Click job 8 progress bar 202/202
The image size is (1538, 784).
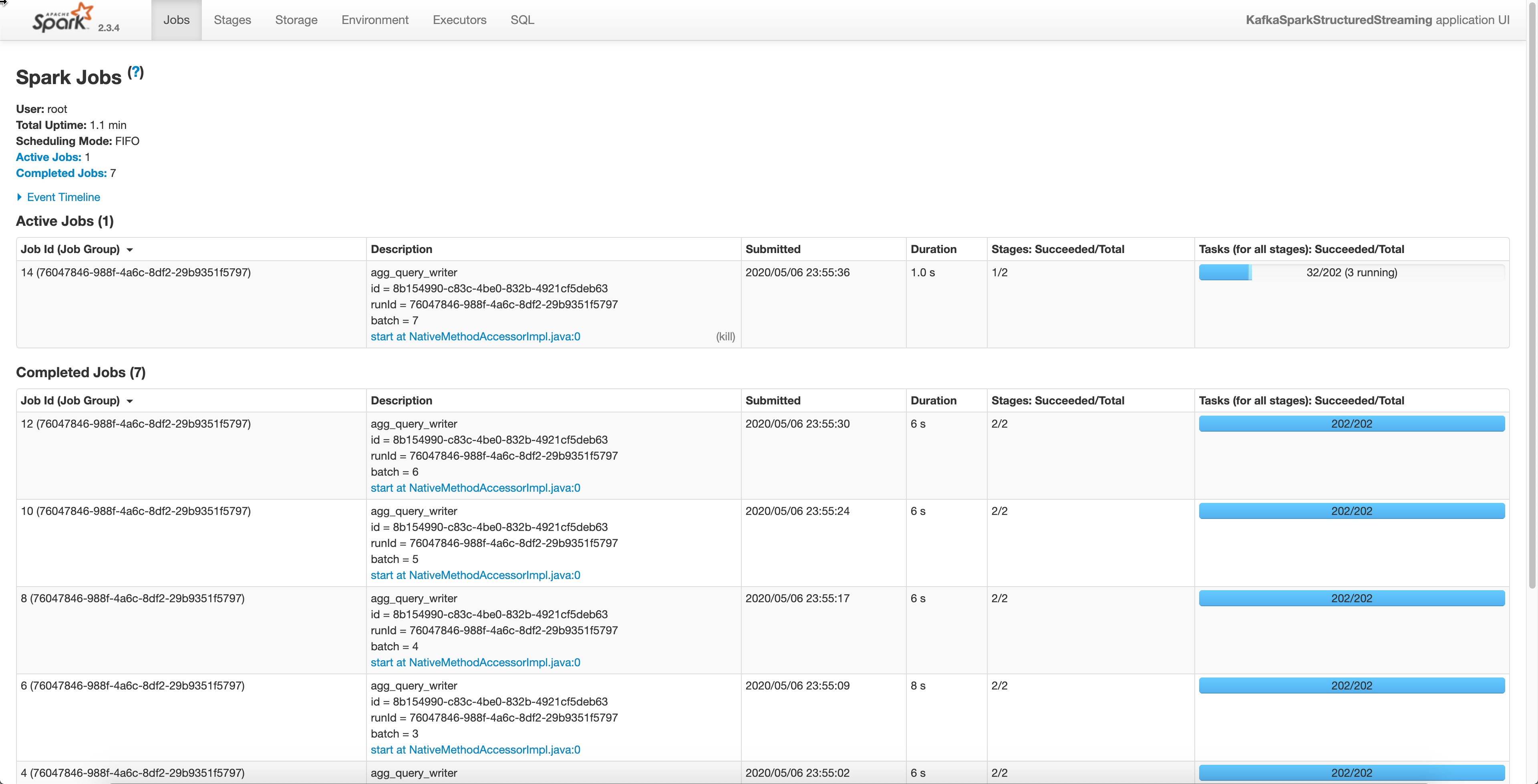click(x=1351, y=598)
